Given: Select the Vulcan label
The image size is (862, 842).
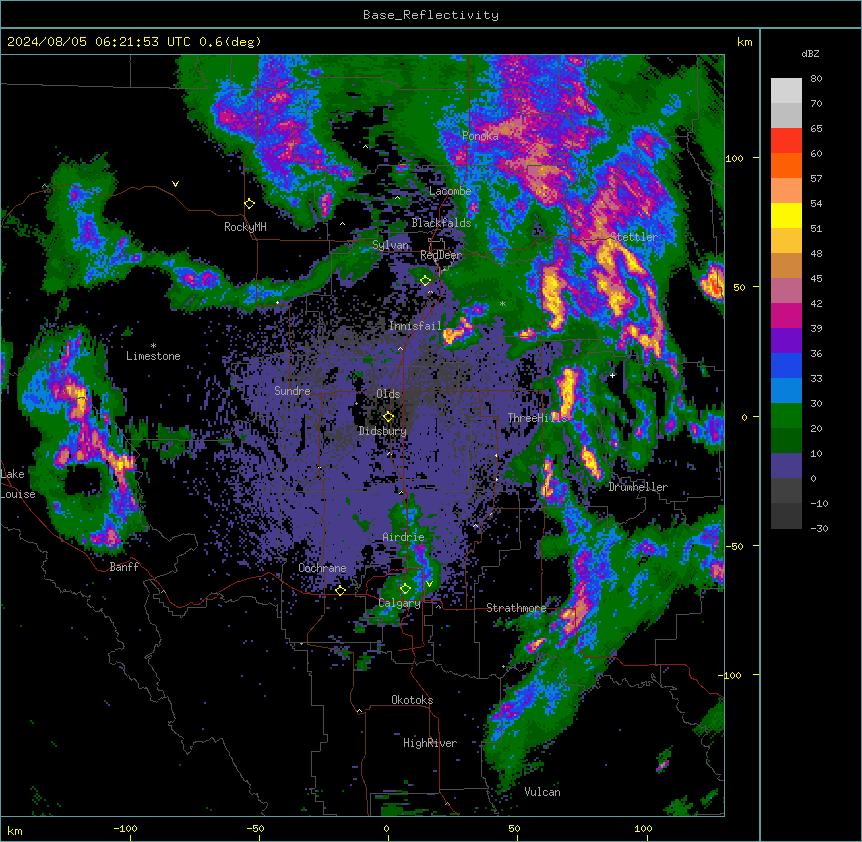Looking at the screenshot, I should (x=543, y=792).
